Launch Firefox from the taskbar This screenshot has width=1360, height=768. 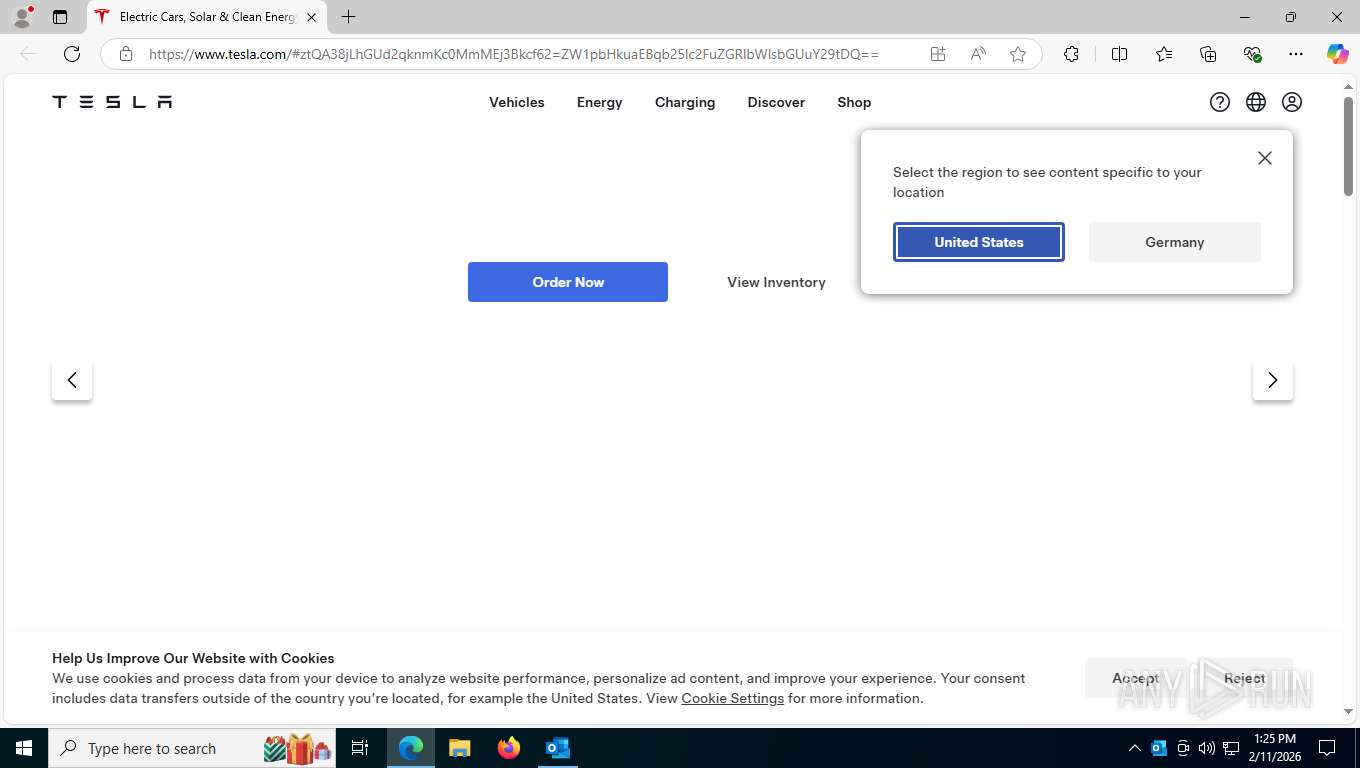[509, 748]
